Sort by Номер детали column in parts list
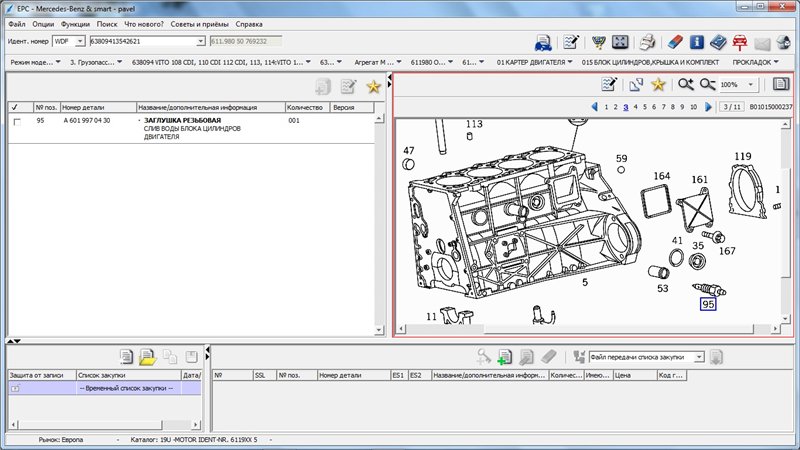Image resolution: width=800 pixels, height=450 pixels. 98,107
